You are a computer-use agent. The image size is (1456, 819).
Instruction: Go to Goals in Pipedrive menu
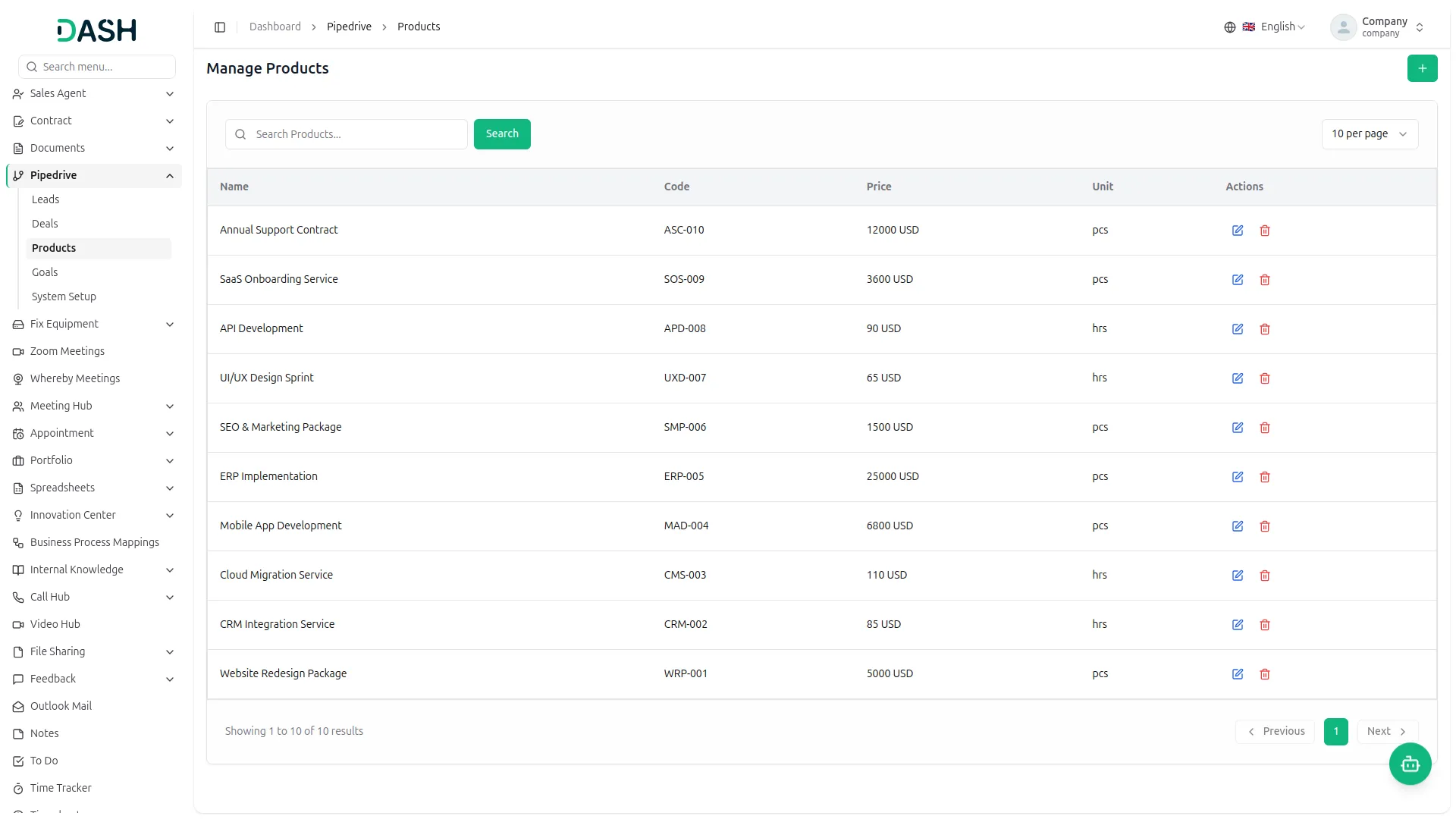tap(45, 272)
